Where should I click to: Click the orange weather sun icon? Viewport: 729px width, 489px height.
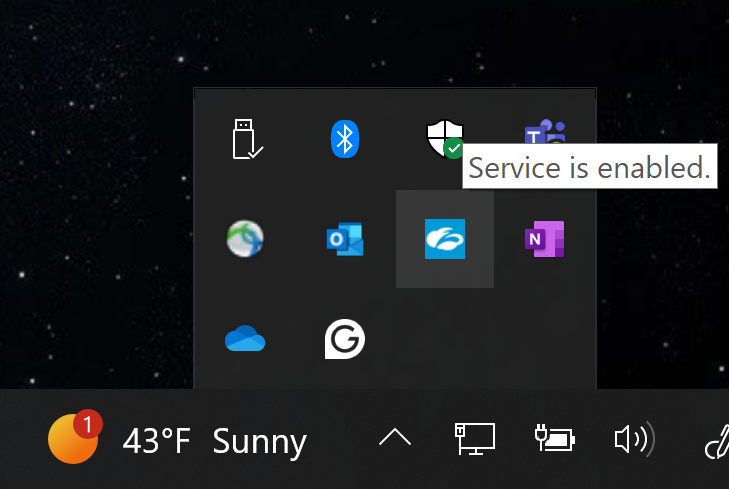point(71,441)
